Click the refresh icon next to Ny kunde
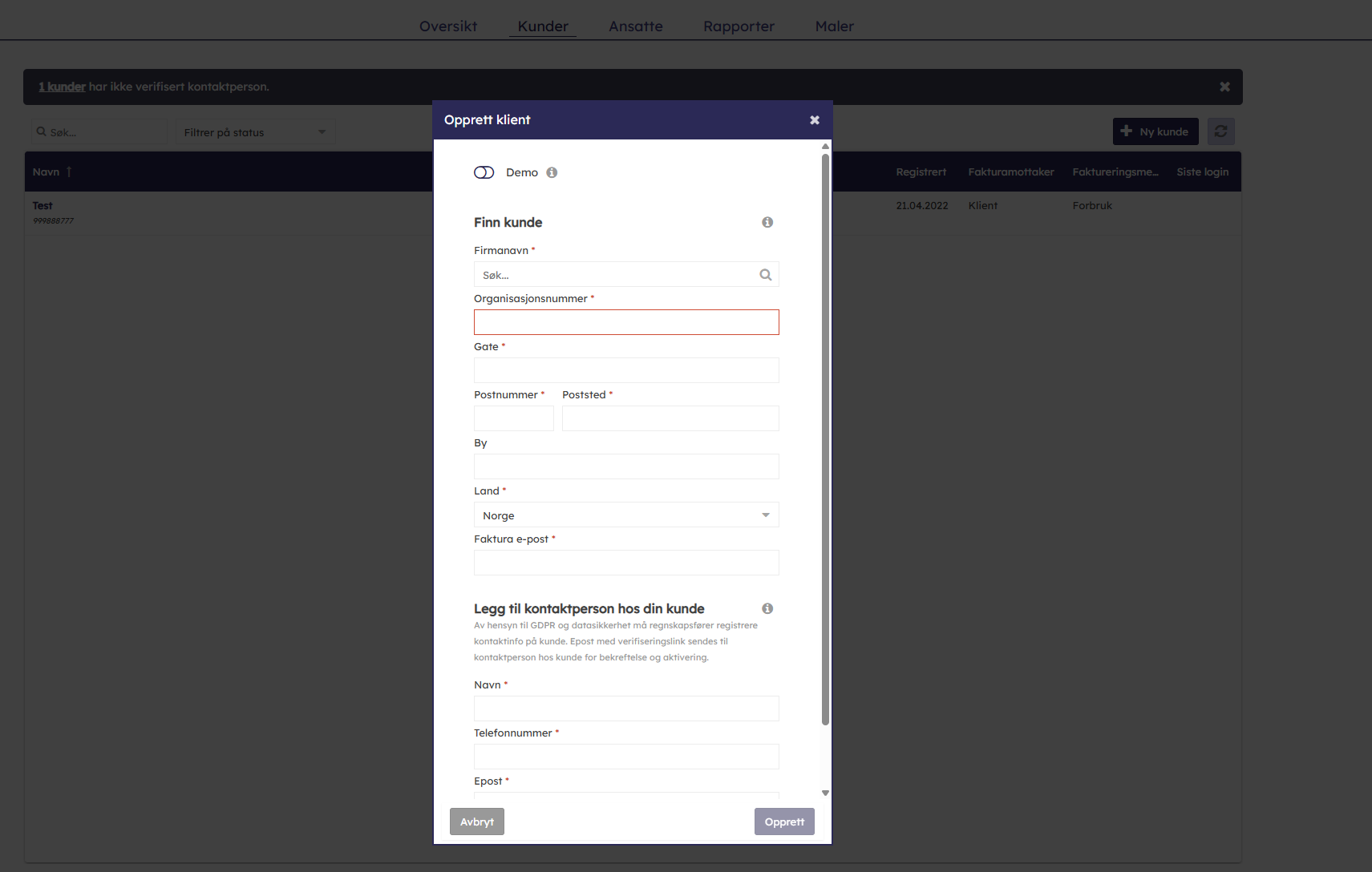Viewport: 1372px width, 872px height. 1220,131
